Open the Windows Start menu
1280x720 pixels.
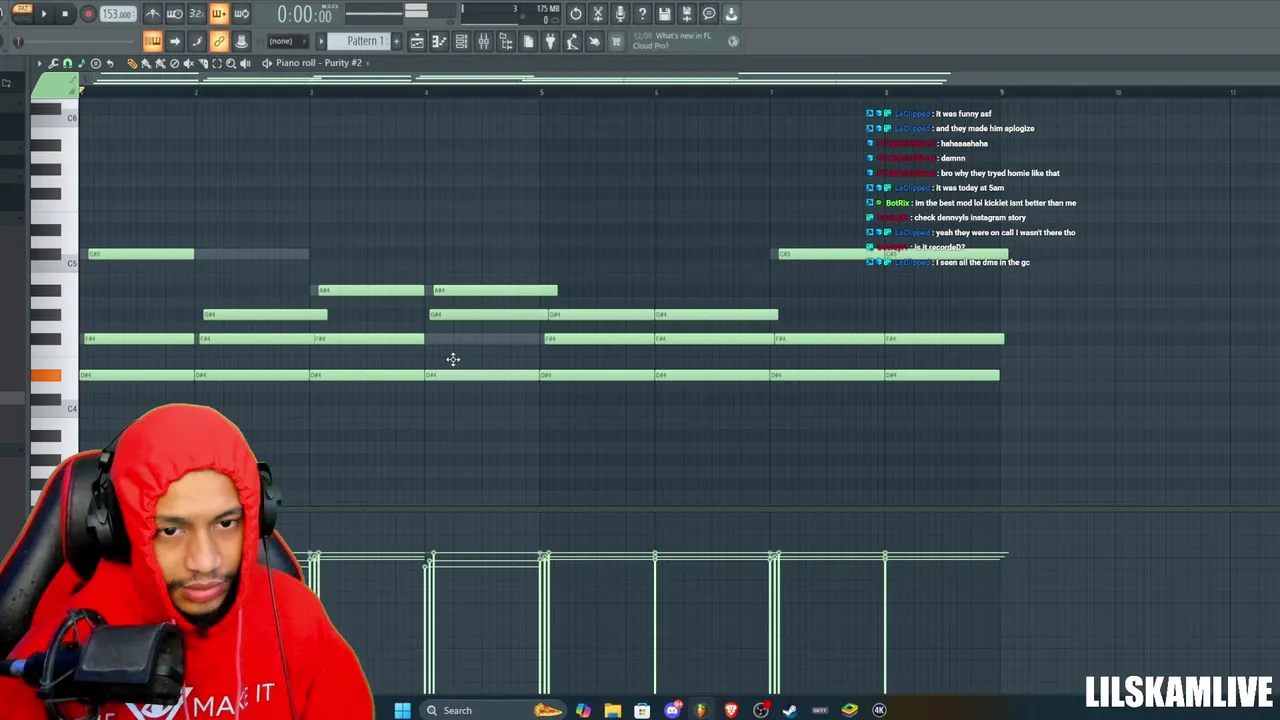402,710
